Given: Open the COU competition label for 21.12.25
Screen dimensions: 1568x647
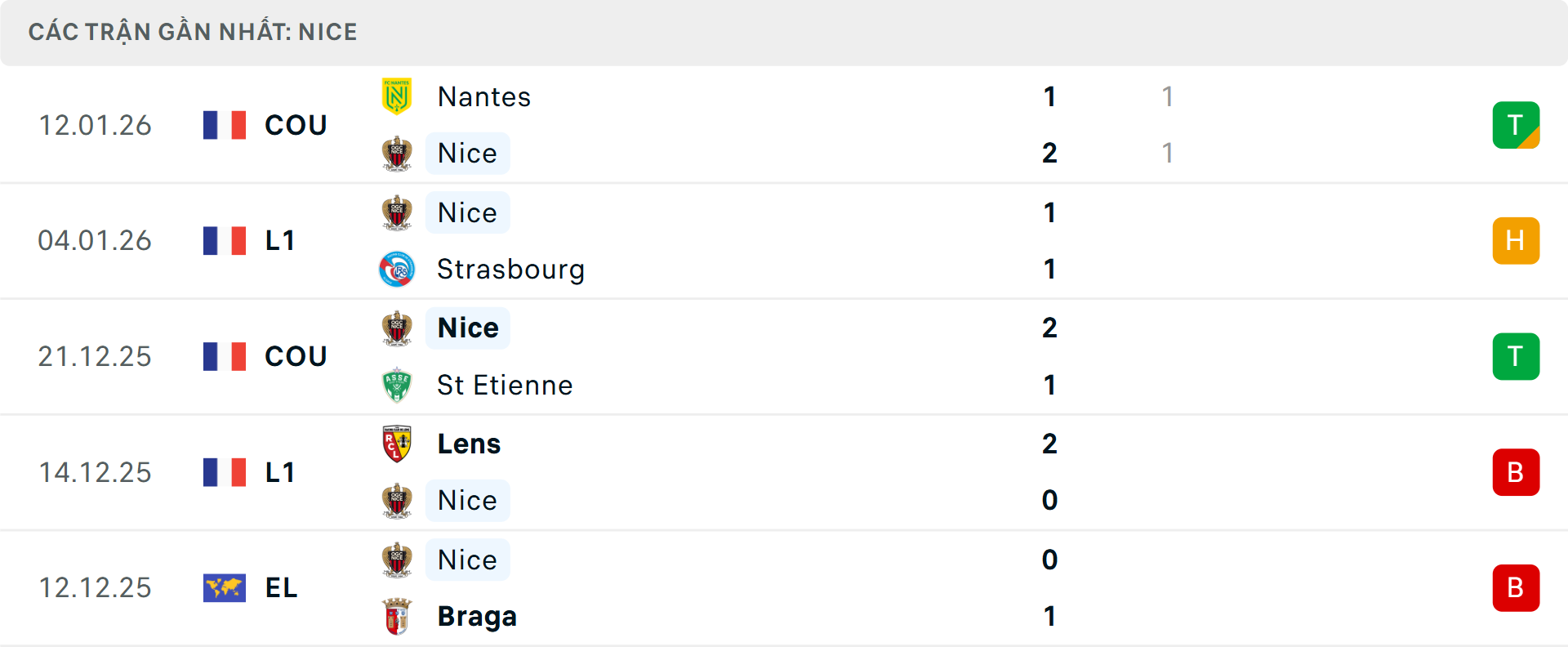Looking at the screenshot, I should 296,356.
